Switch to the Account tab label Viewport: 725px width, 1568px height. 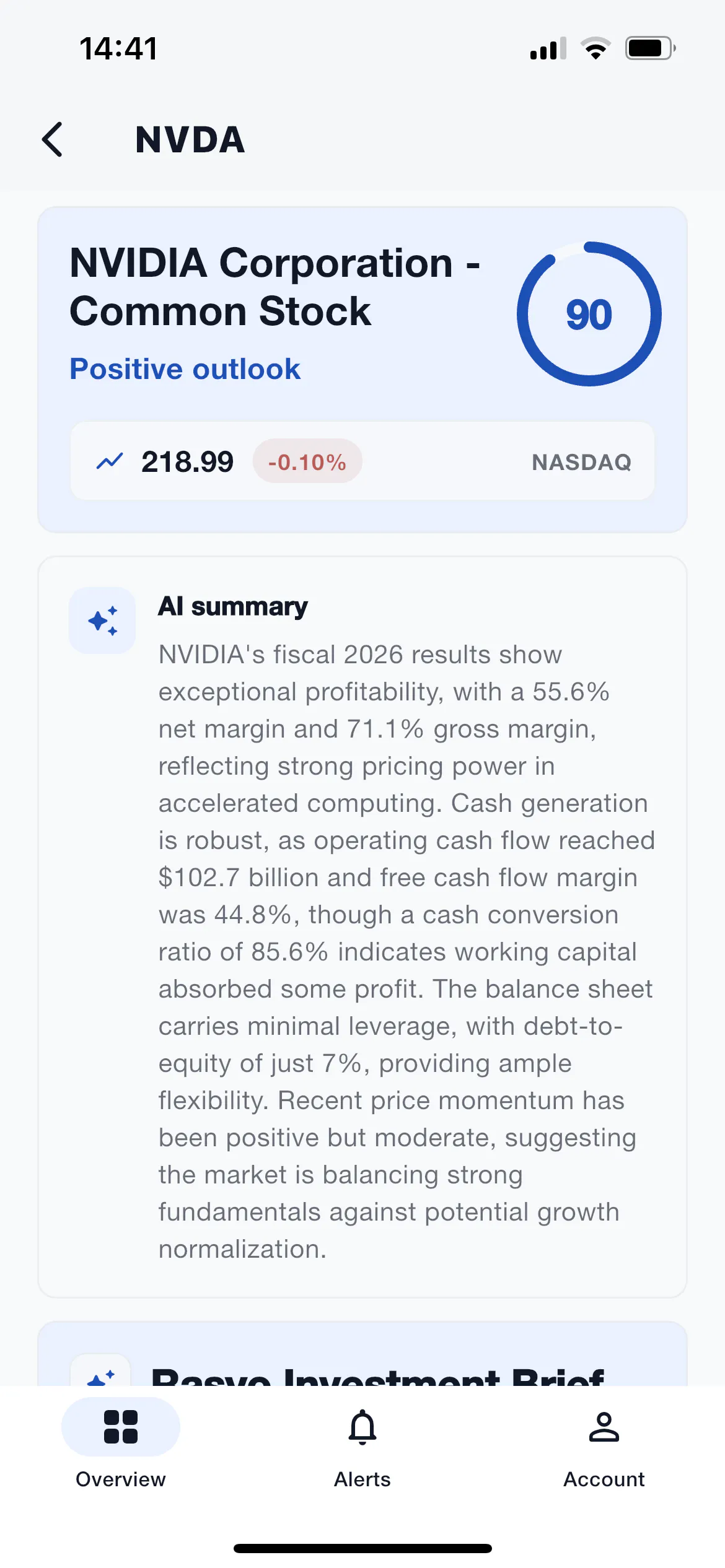(x=604, y=1479)
